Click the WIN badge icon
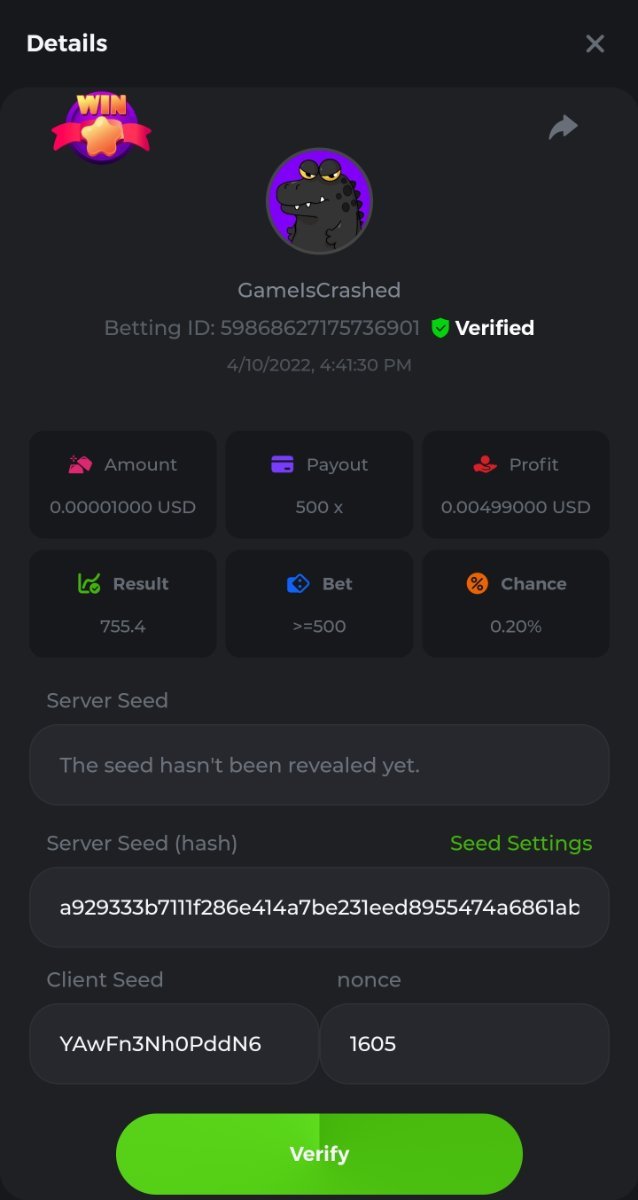 pyautogui.click(x=100, y=126)
